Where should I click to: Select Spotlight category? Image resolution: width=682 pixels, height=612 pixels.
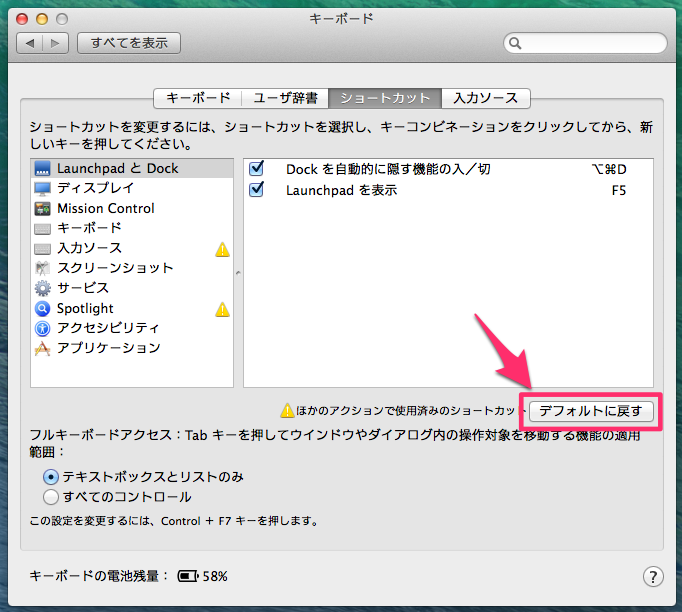pos(132,308)
